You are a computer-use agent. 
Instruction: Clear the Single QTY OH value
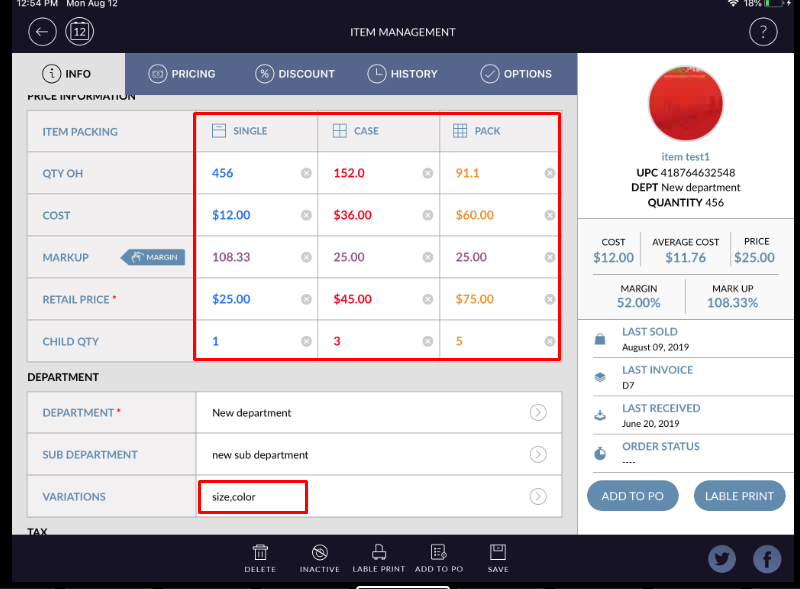[x=306, y=173]
